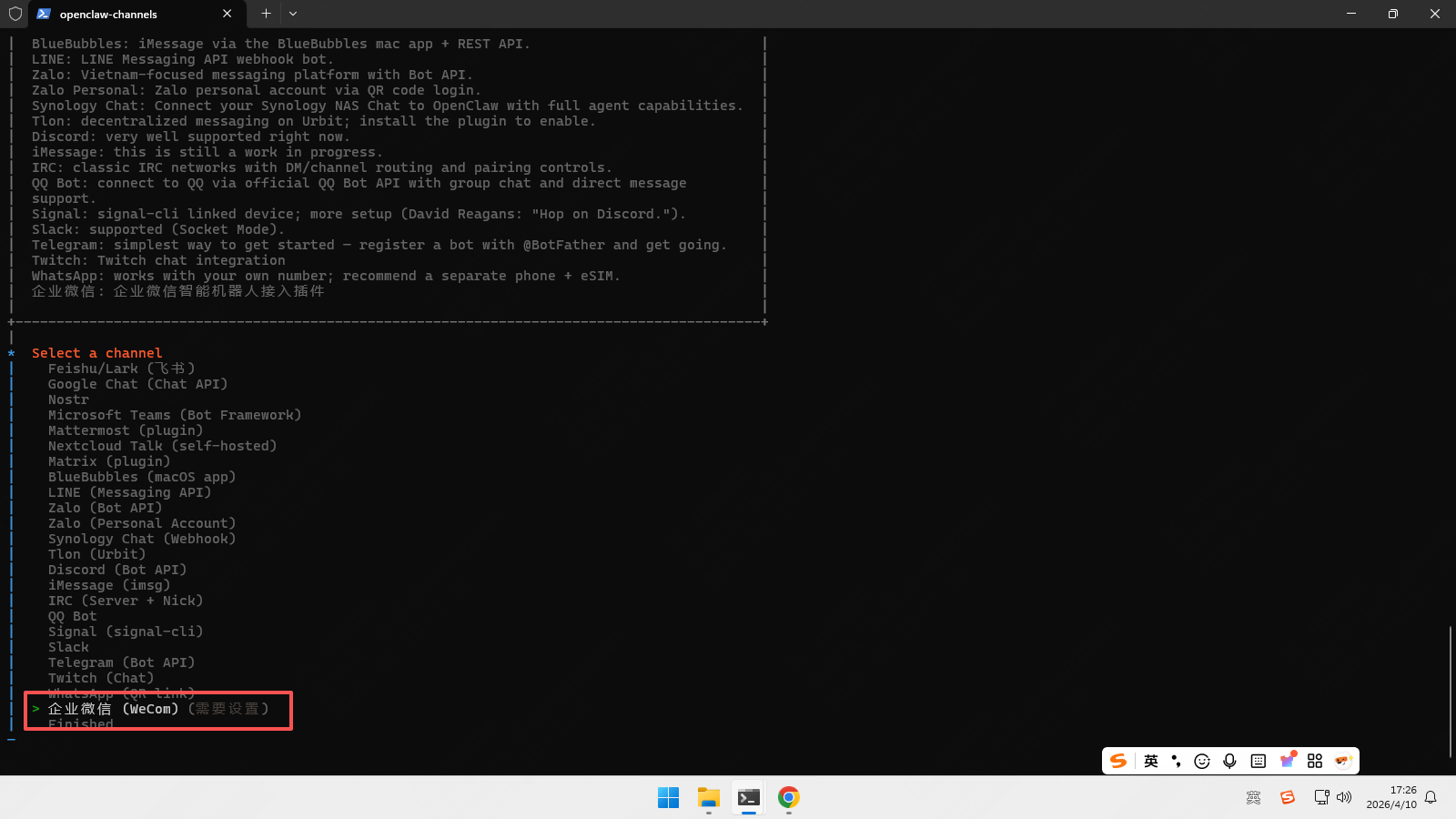This screenshot has width=1456, height=819.
Task: Choose IRC (Server + Nick) channel
Action: 126,601
